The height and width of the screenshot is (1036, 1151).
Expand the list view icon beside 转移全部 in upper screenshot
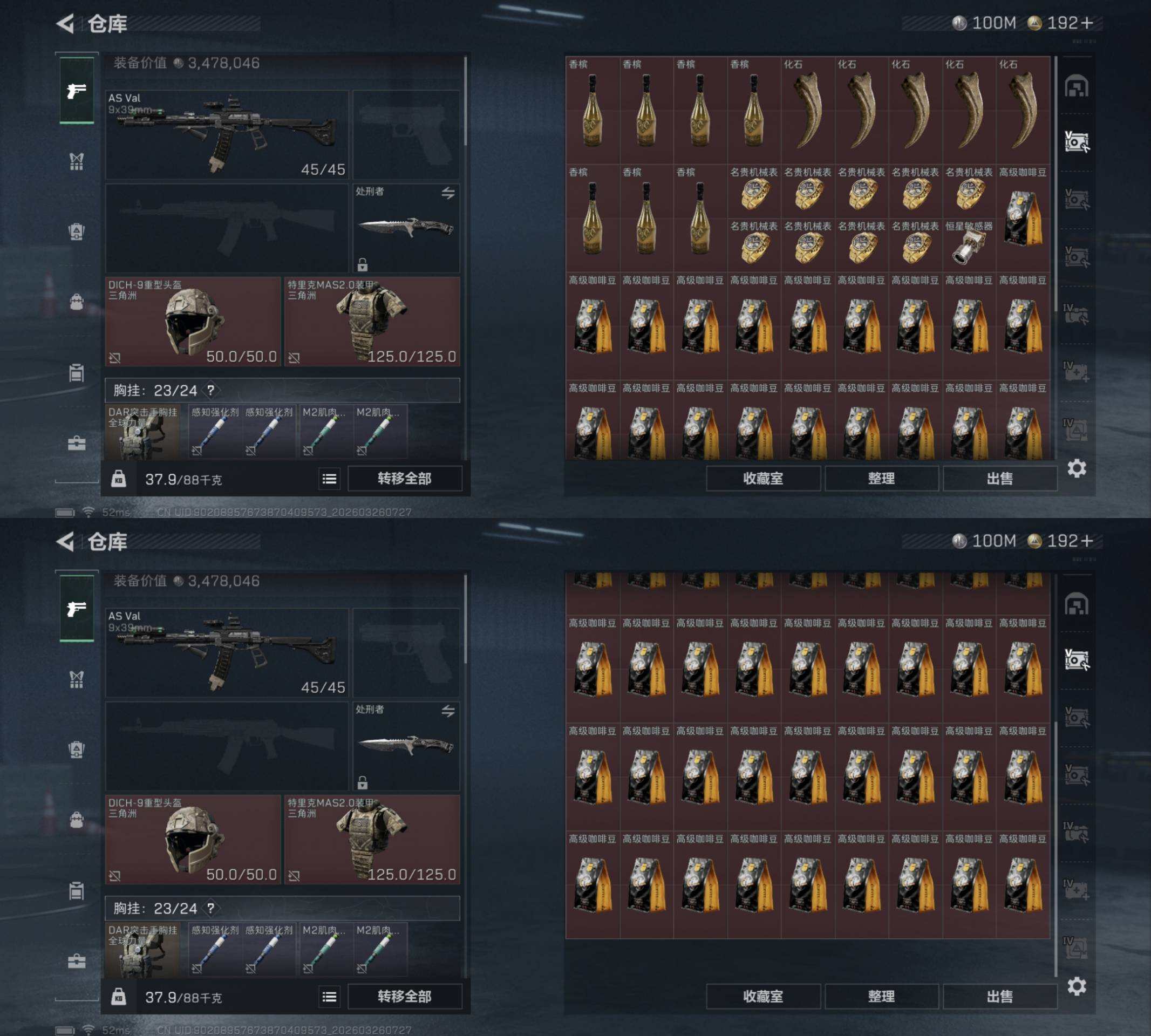coord(329,479)
